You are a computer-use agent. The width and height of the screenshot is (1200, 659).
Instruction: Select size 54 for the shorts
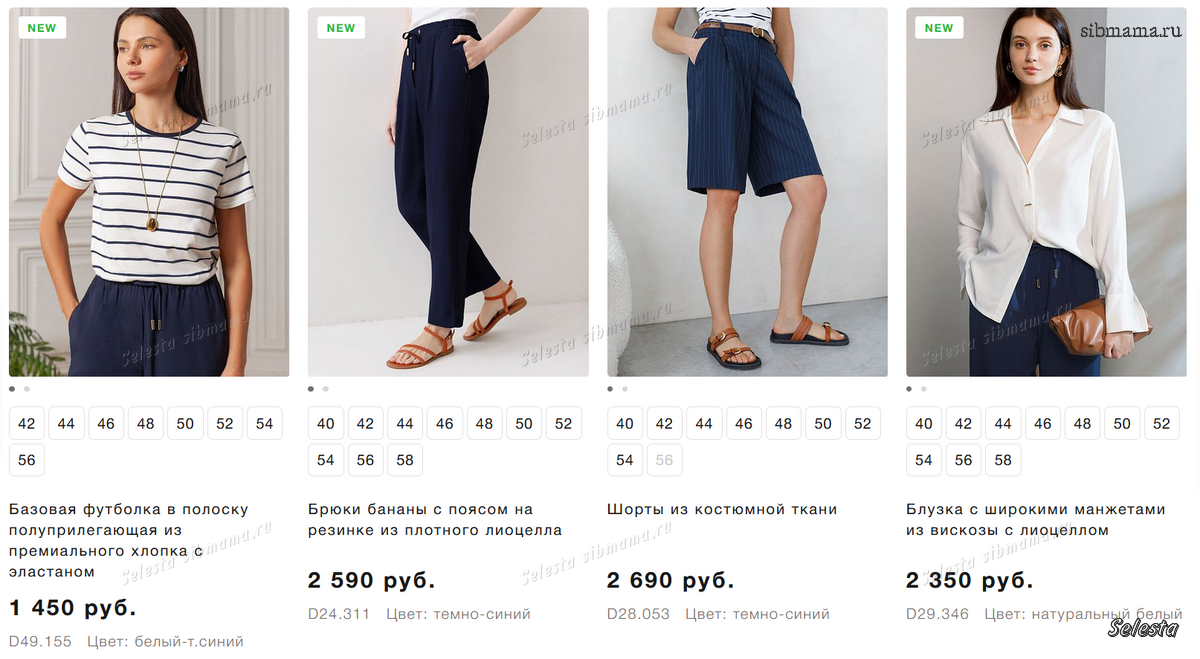point(625,460)
